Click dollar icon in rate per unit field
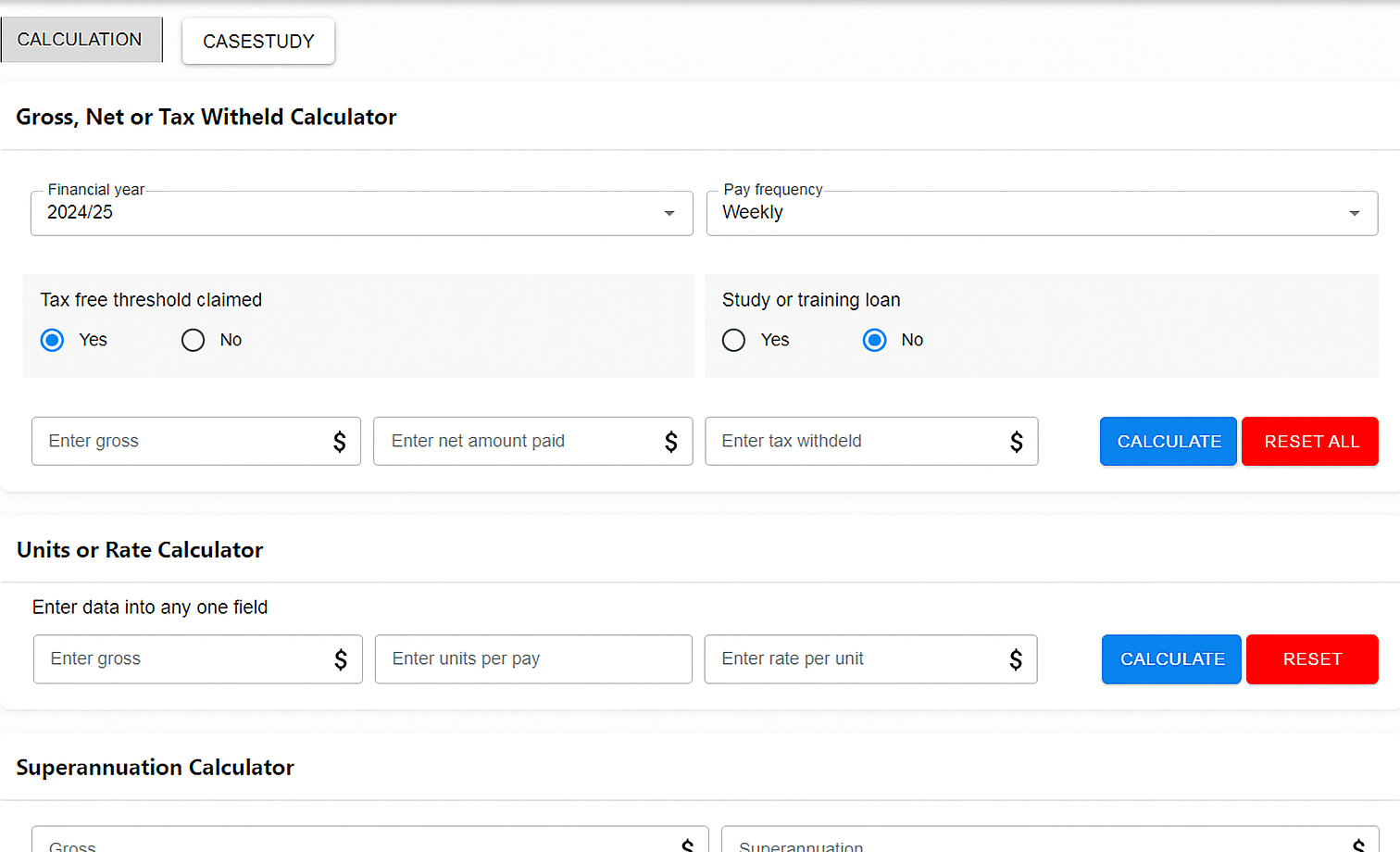 [x=1016, y=659]
